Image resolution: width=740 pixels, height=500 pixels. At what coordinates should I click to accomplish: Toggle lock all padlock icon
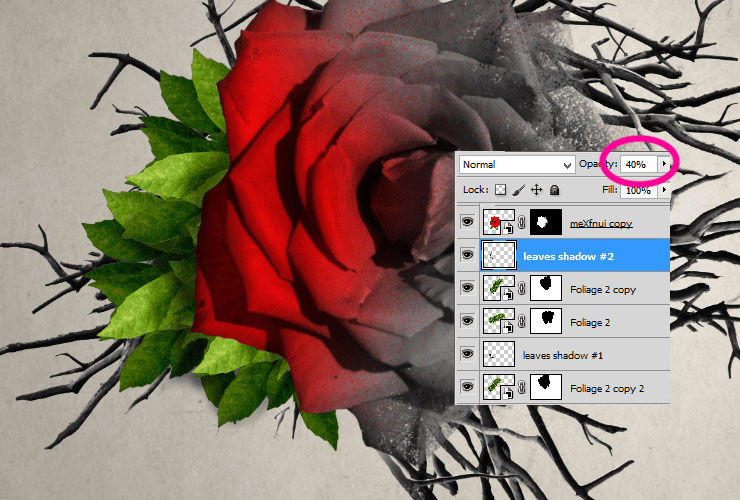555,190
